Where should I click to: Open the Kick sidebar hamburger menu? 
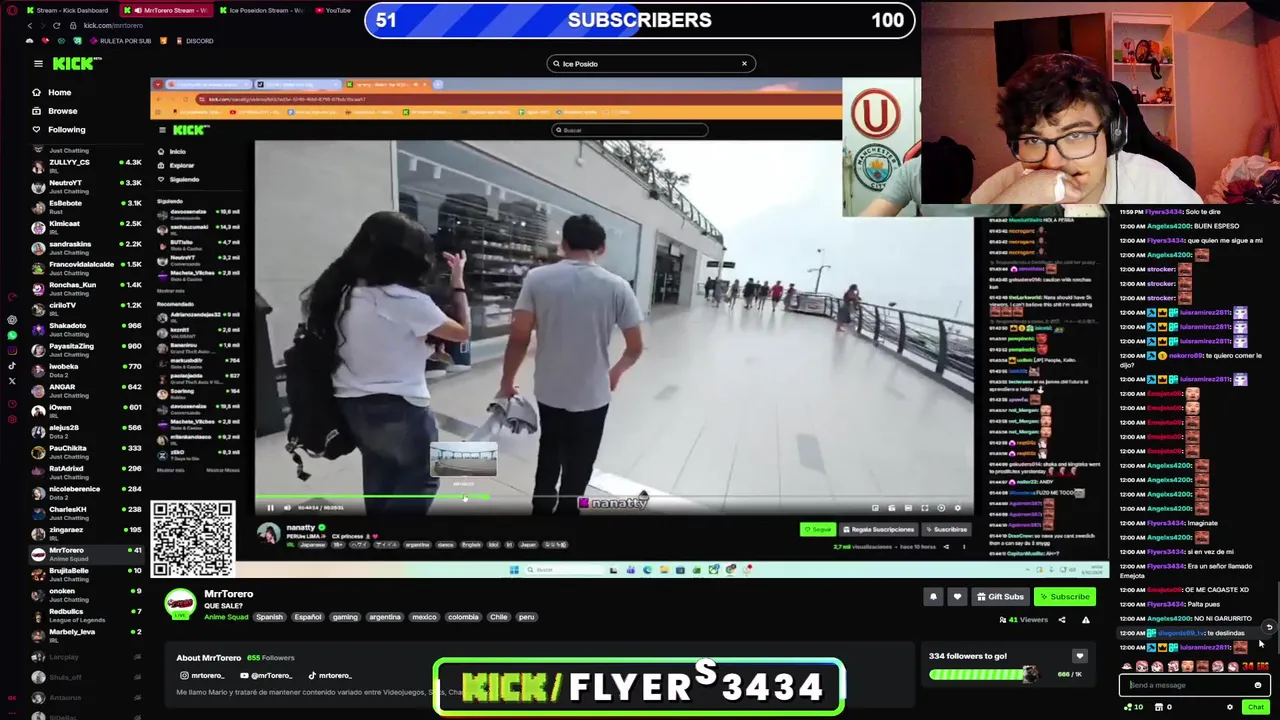pos(38,64)
